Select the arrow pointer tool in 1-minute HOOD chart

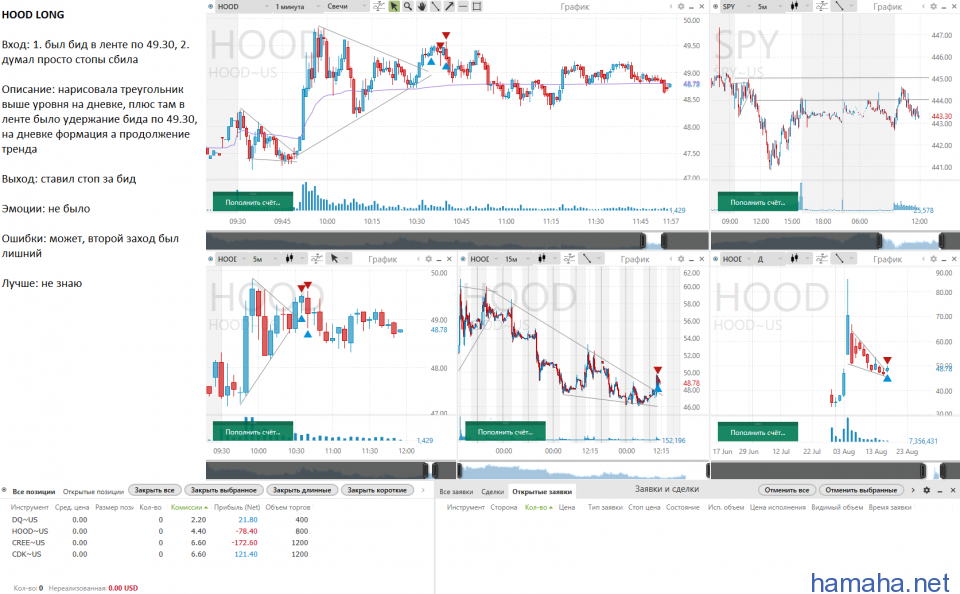(x=394, y=6)
